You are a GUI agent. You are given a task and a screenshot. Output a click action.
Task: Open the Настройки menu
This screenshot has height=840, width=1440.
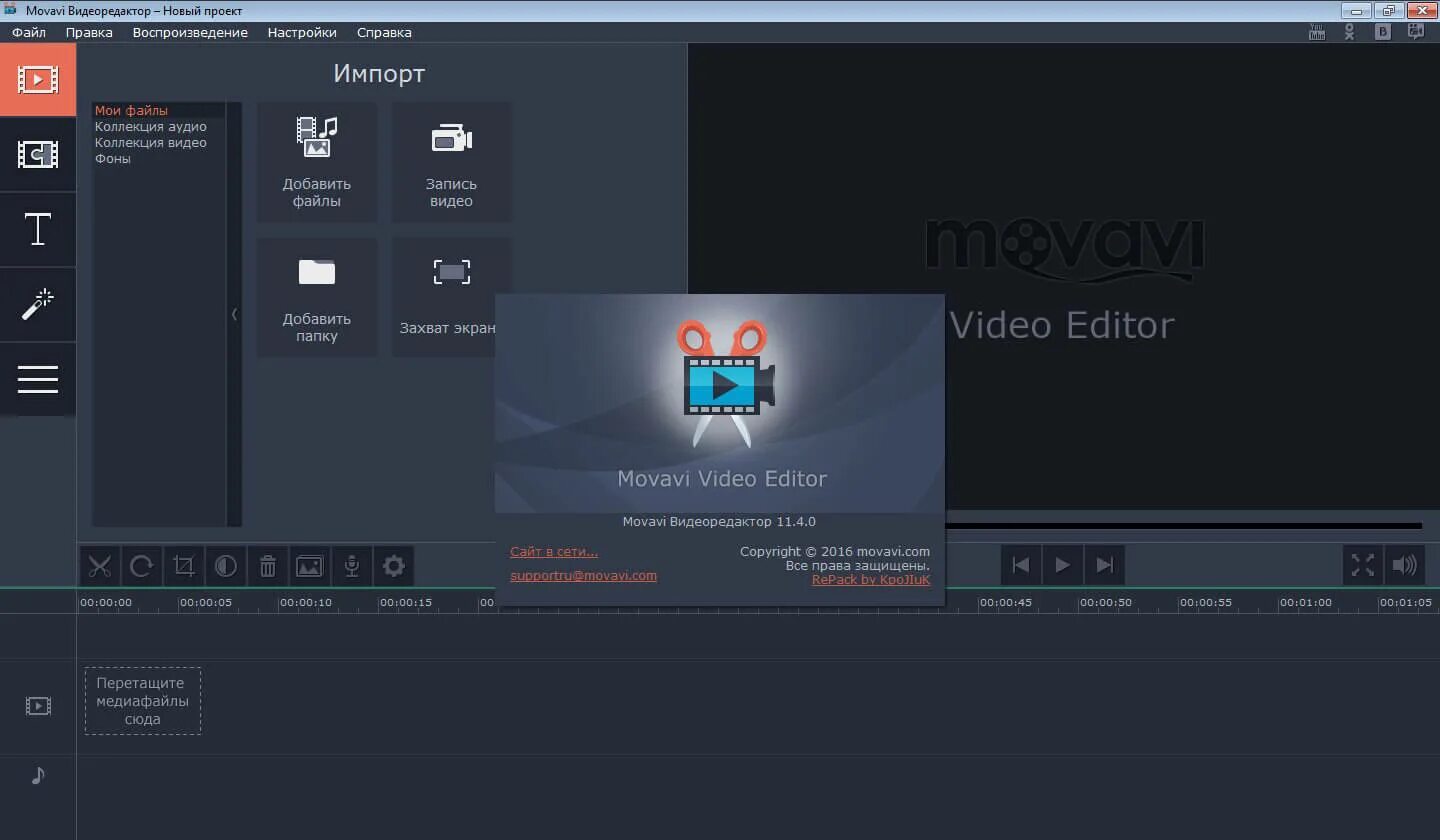(302, 32)
